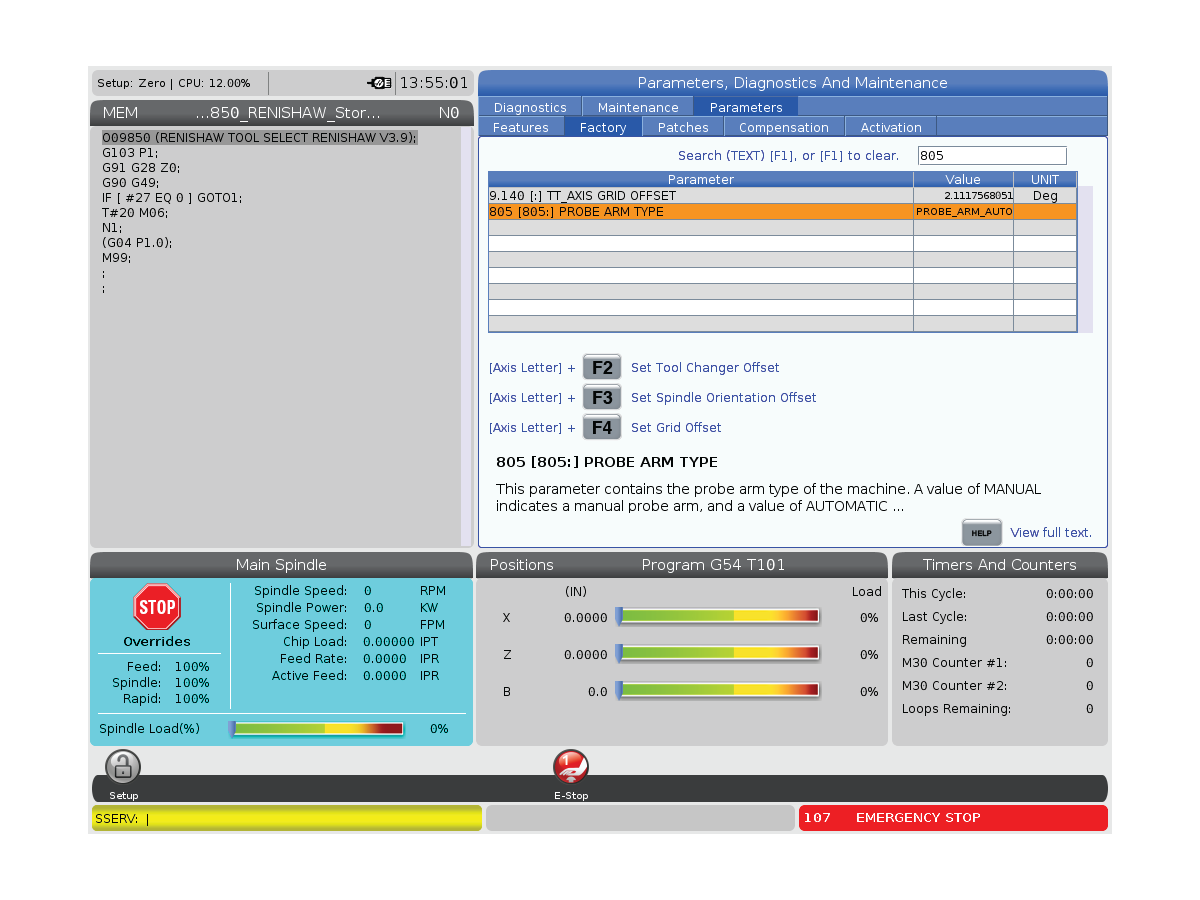
Task: Click Set Grid Offset label
Action: pos(676,428)
